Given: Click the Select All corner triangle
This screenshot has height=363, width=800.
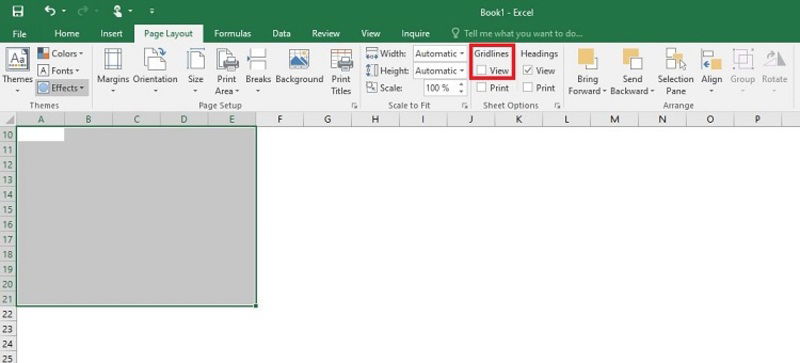Looking at the screenshot, I should tap(9, 119).
